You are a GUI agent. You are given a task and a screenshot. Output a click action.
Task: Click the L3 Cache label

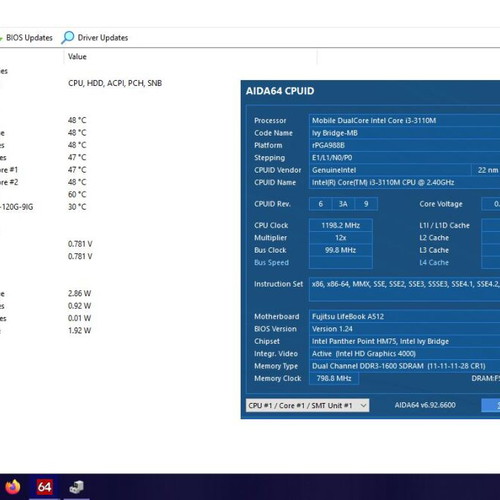click(x=434, y=250)
